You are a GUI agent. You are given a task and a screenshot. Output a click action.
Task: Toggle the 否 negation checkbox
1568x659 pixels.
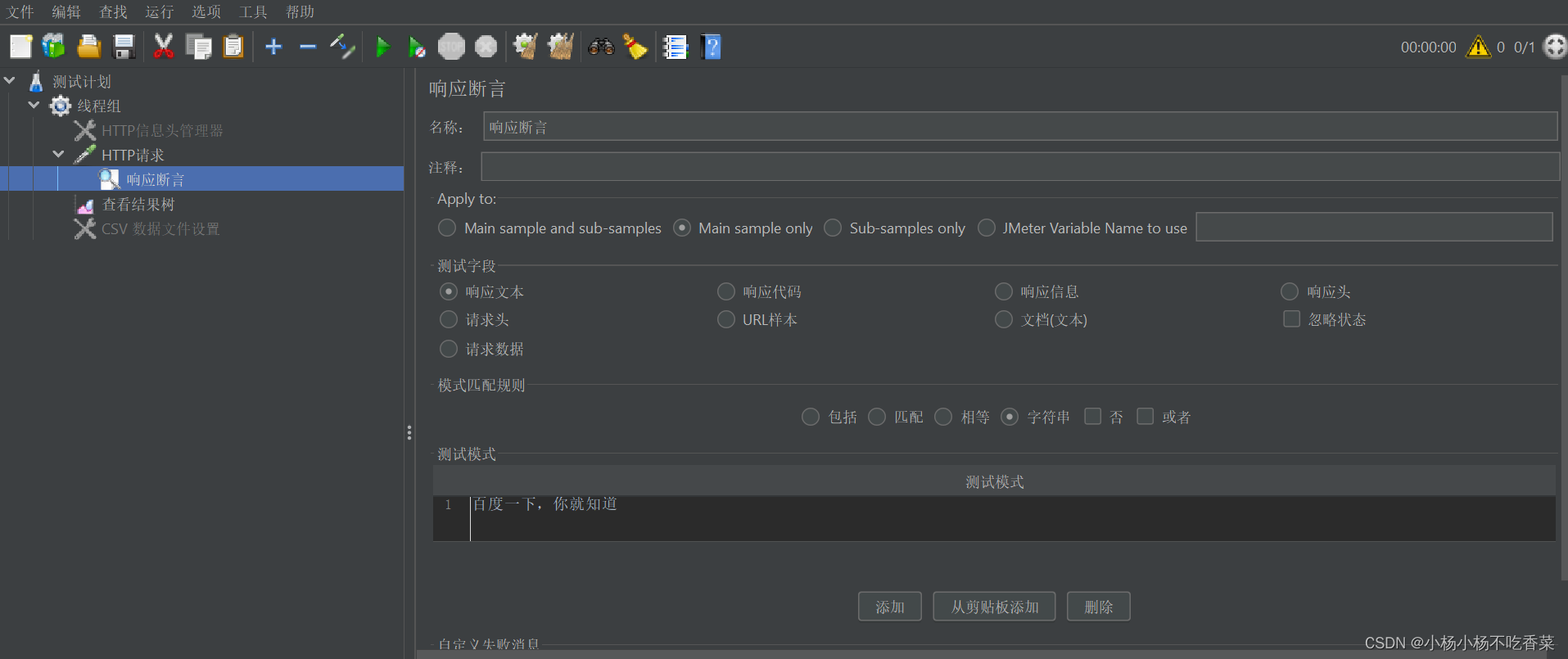pos(1092,417)
